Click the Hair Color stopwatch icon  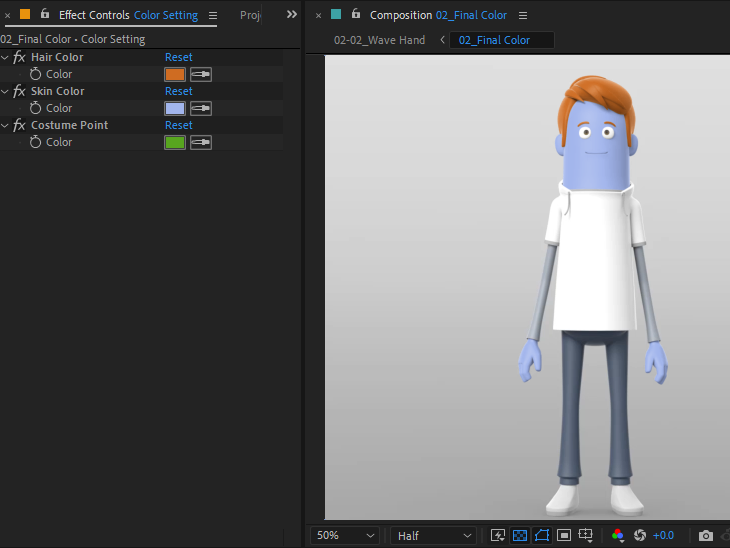35,74
